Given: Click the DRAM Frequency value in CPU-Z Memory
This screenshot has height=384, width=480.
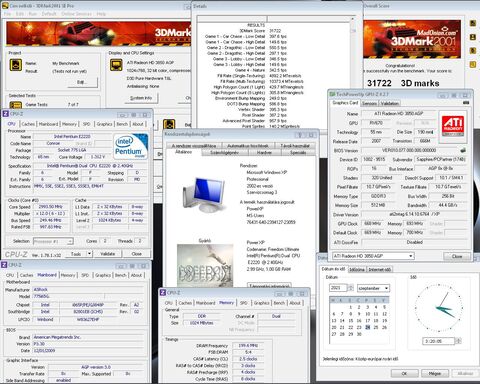Looking at the screenshot, I should pos(249,346).
